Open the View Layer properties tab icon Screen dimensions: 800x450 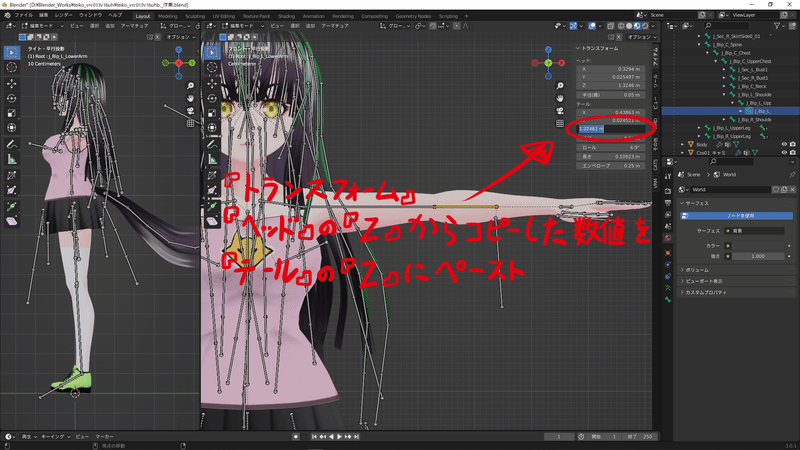[668, 214]
